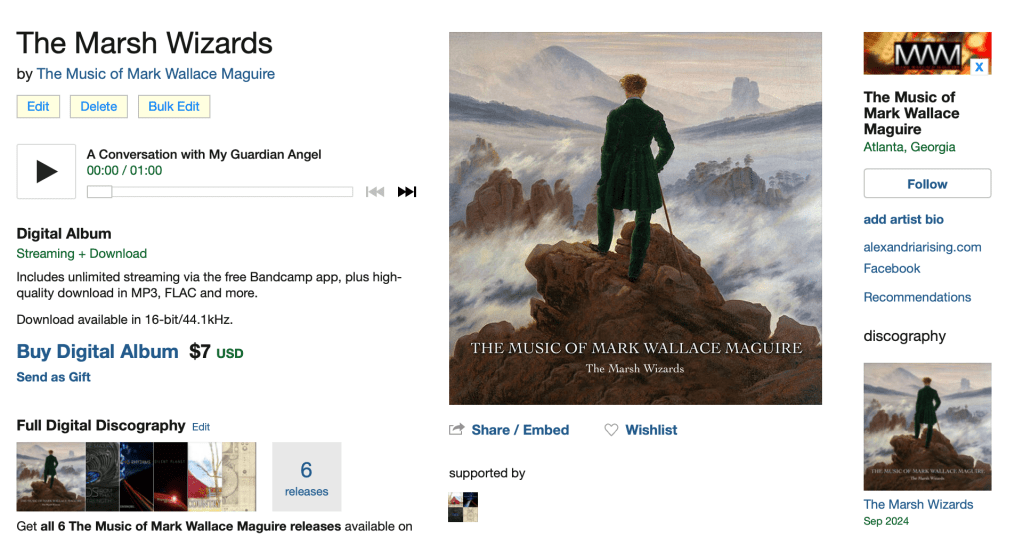Click Buy Digital Album link
The image size is (1023, 537).
97,352
